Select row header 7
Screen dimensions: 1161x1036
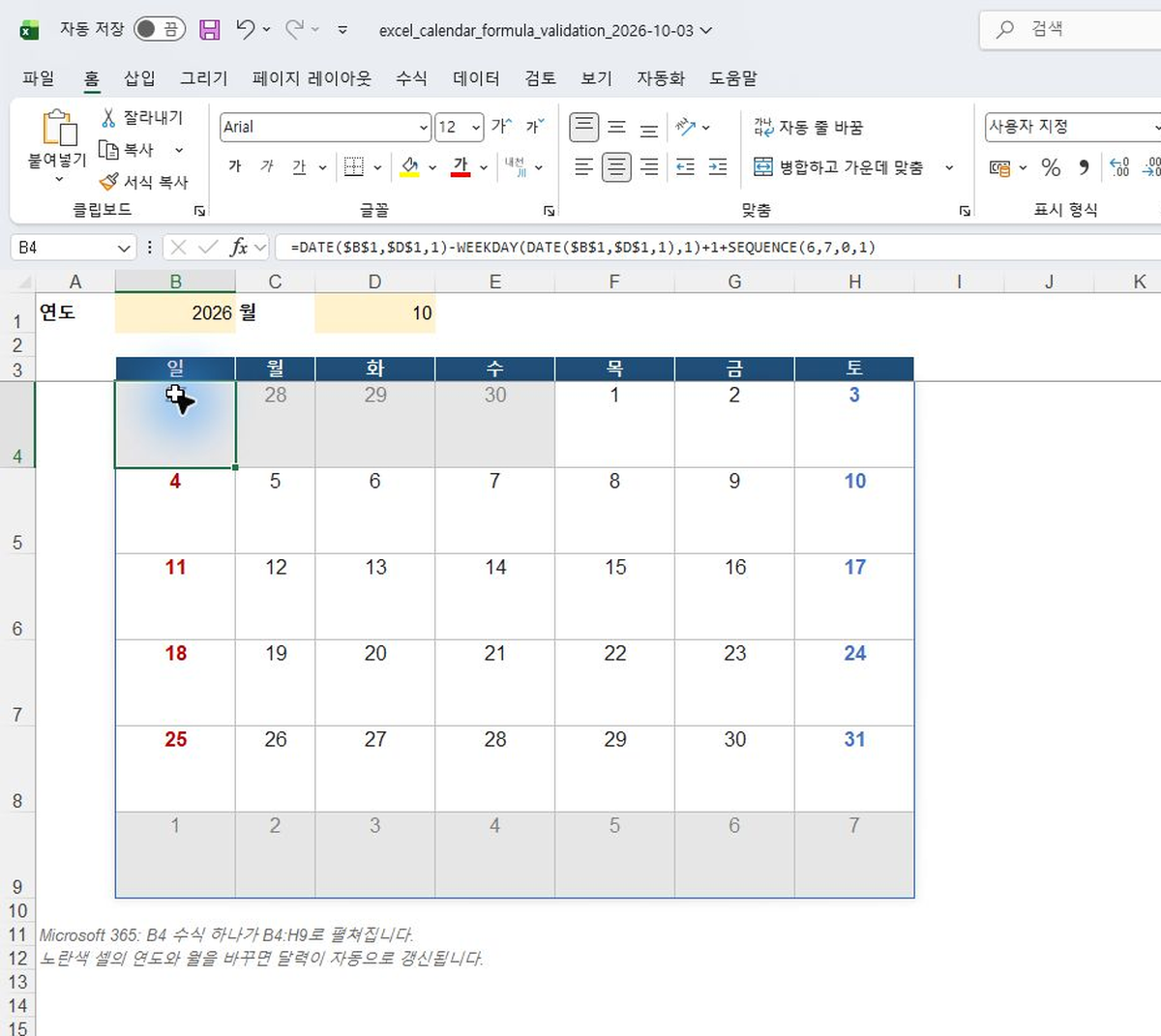[17, 683]
